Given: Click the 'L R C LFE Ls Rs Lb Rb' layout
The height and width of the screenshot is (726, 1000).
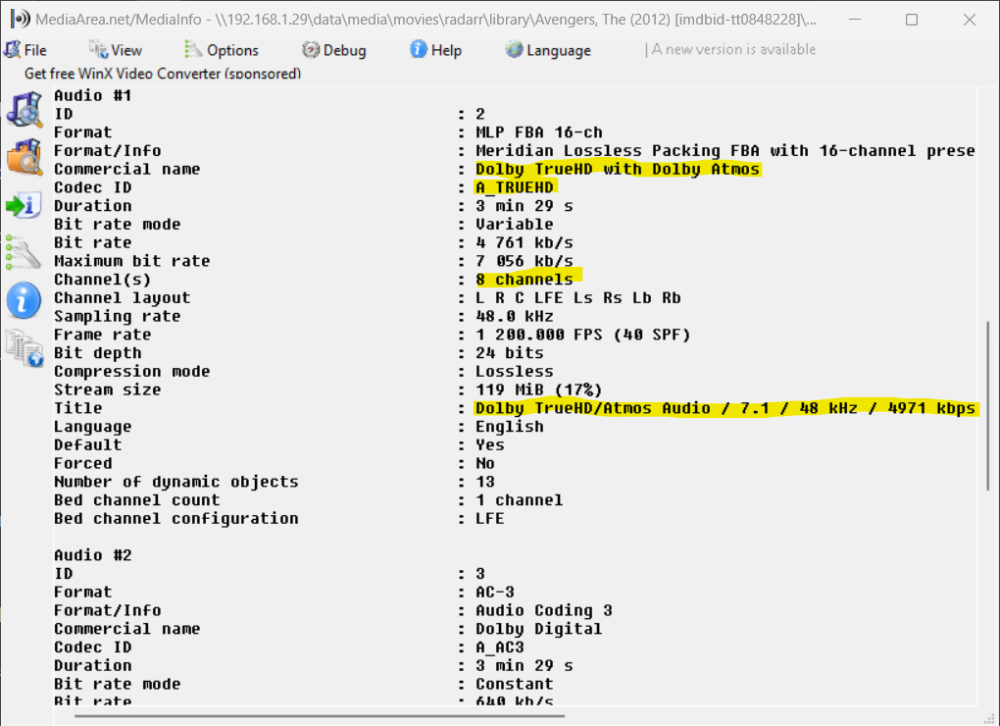Looking at the screenshot, I should 578,298.
